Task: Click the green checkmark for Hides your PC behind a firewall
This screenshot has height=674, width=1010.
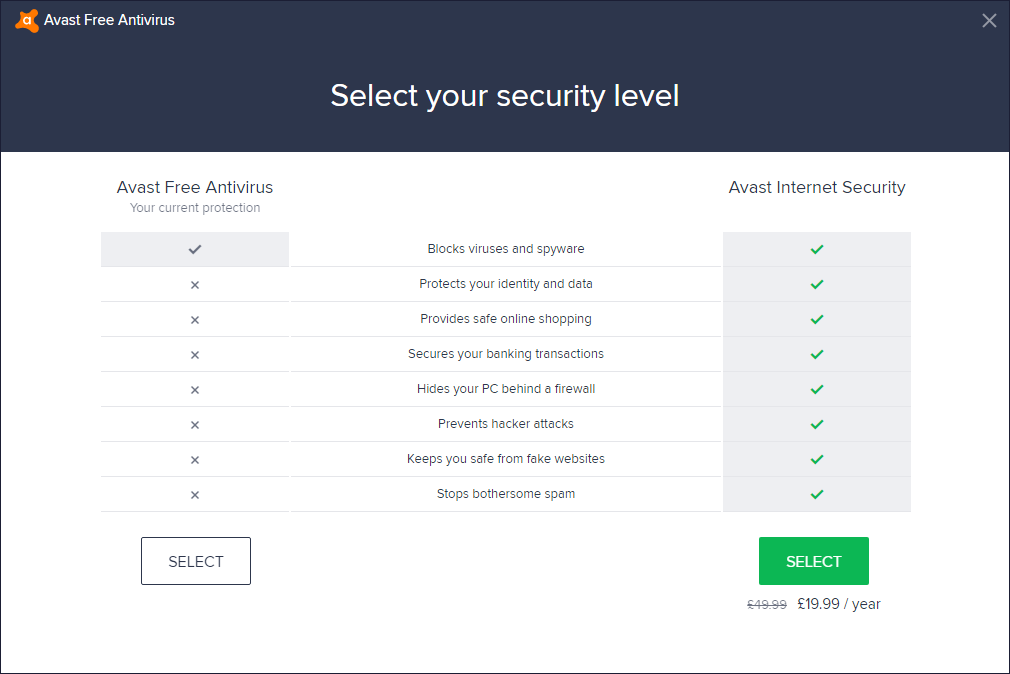Action: 817,389
